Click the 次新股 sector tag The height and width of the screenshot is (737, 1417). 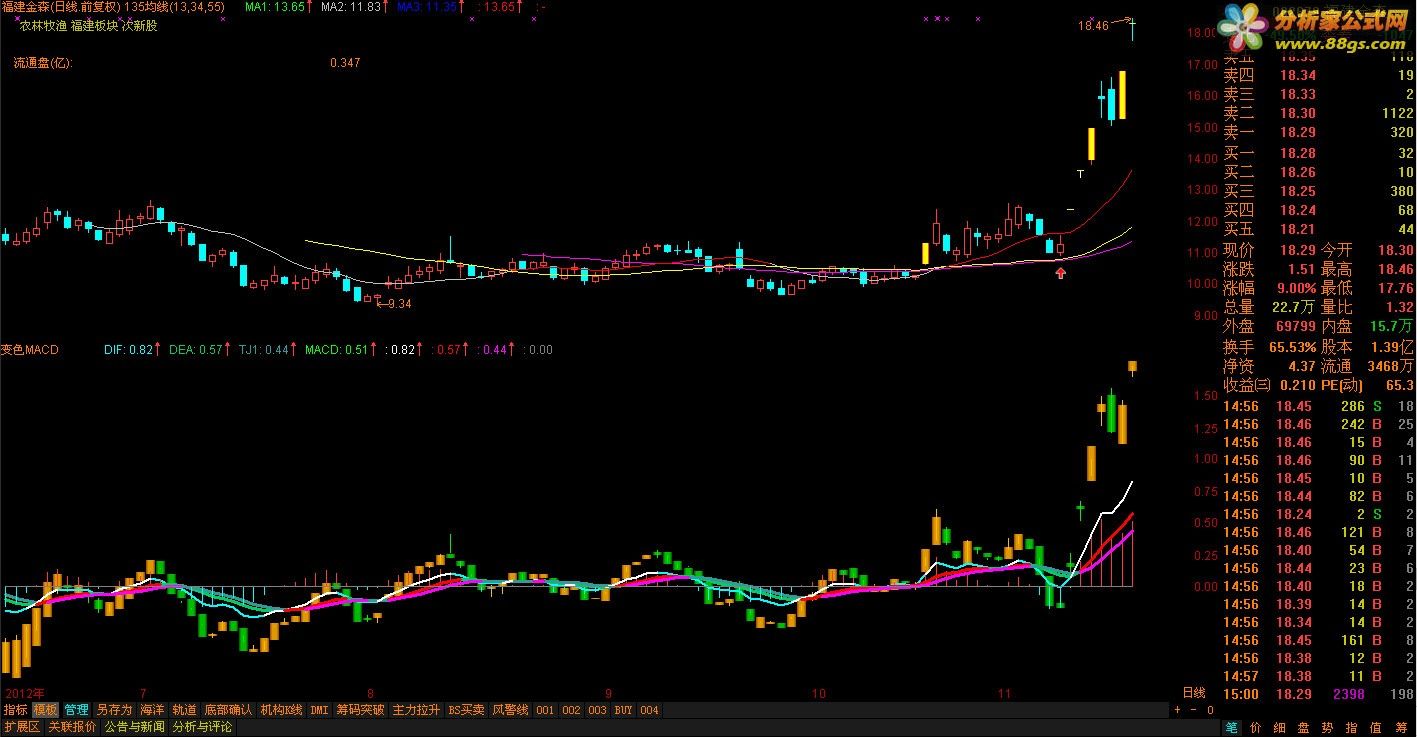click(140, 26)
